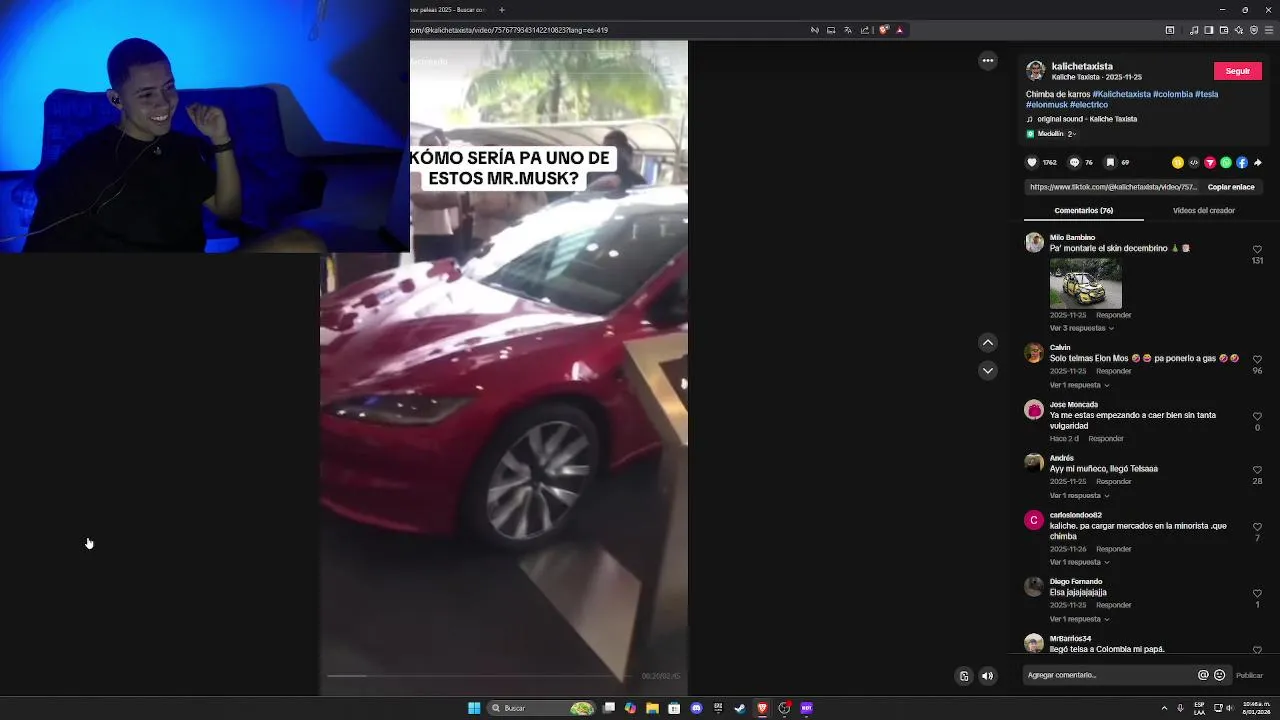1280x720 pixels.
Task: Like Andrés's comment
Action: coord(1257,470)
